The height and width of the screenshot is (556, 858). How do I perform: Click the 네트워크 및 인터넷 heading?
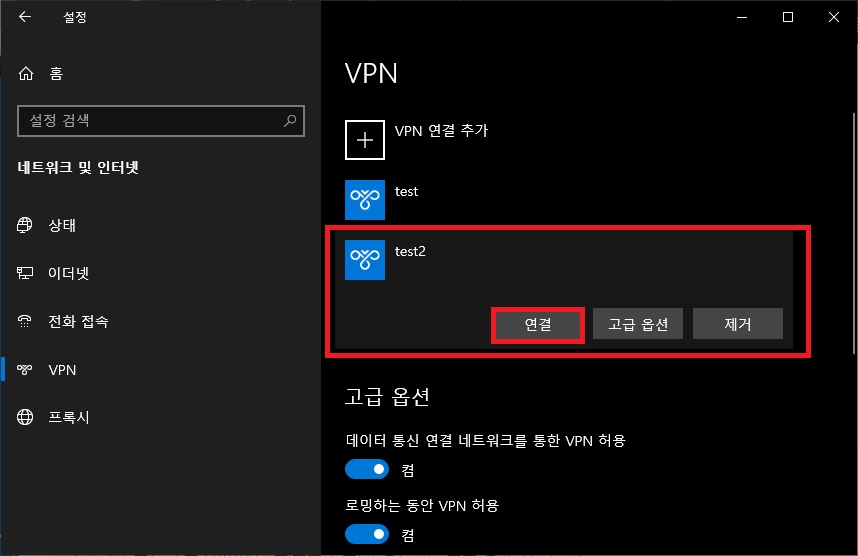78,167
